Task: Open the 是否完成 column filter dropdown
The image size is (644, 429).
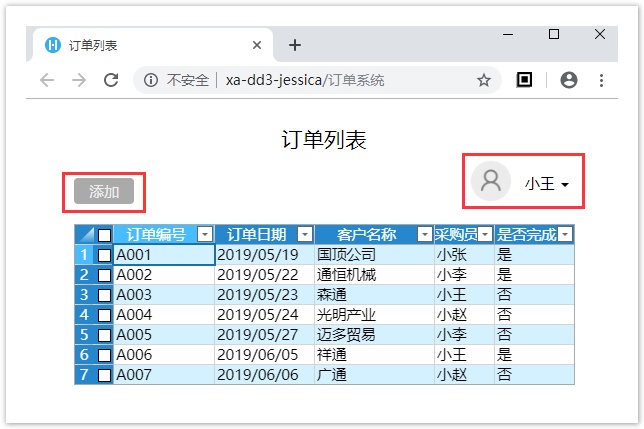Action: (565, 234)
